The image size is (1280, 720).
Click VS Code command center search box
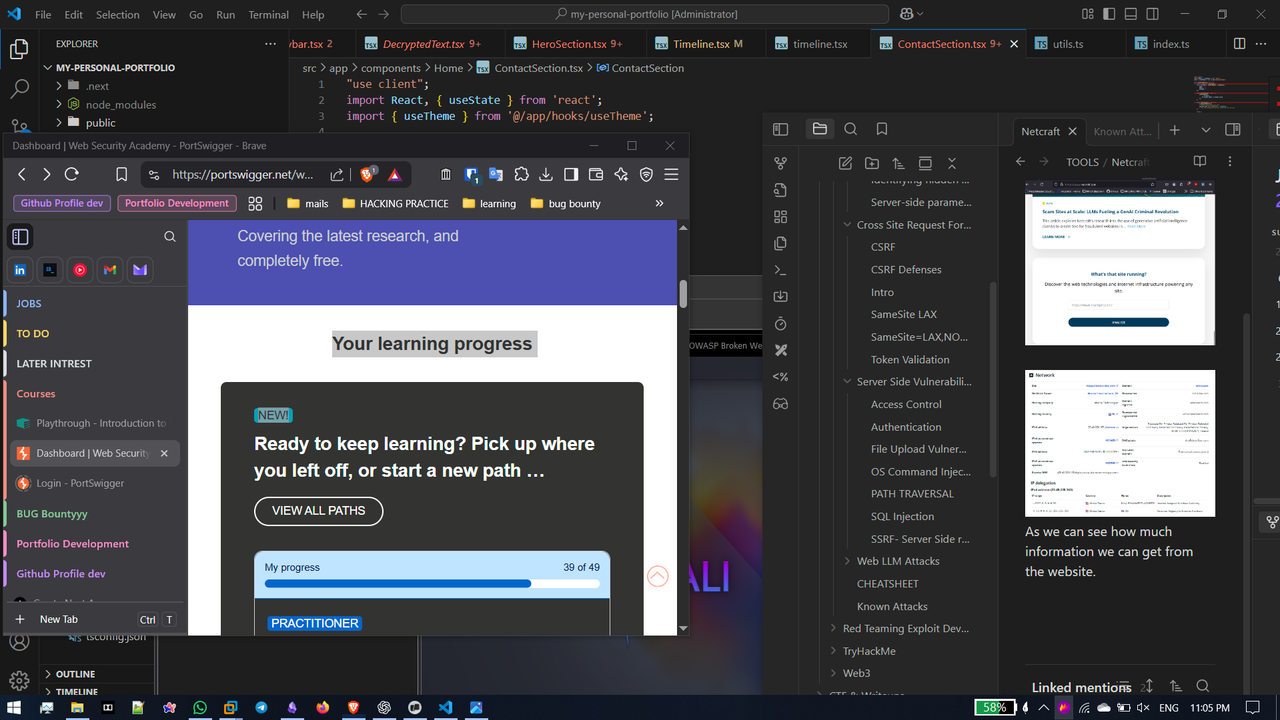645,14
